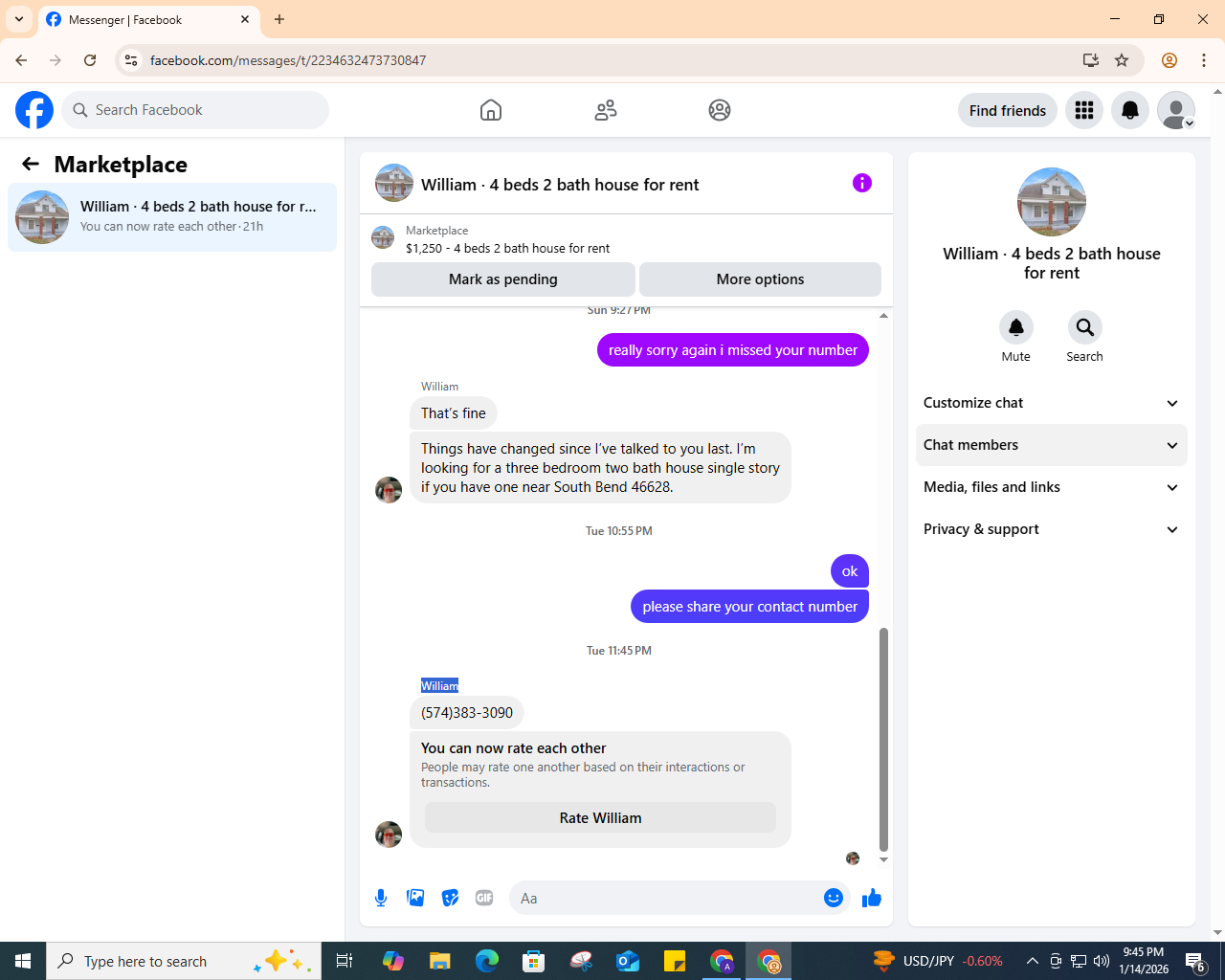Install app icon in address bar
The width and height of the screenshot is (1225, 980).
point(1090,60)
